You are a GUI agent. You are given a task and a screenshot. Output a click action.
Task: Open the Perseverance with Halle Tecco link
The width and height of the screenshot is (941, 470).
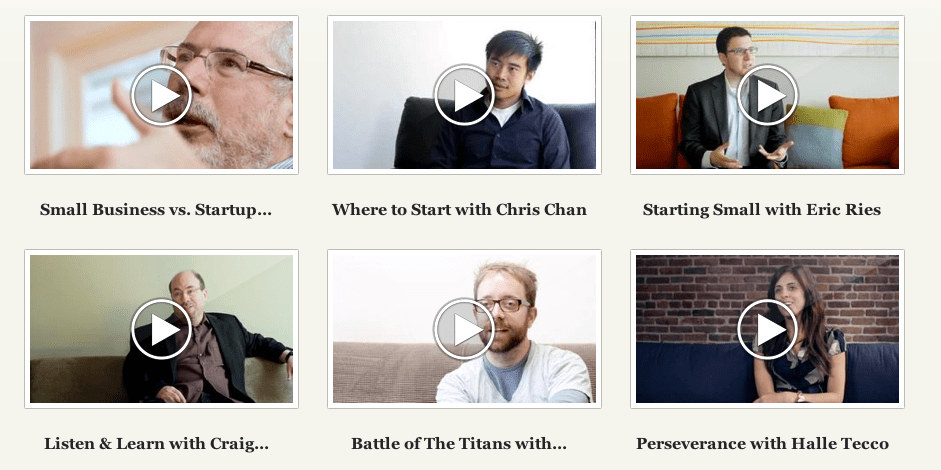click(762, 444)
